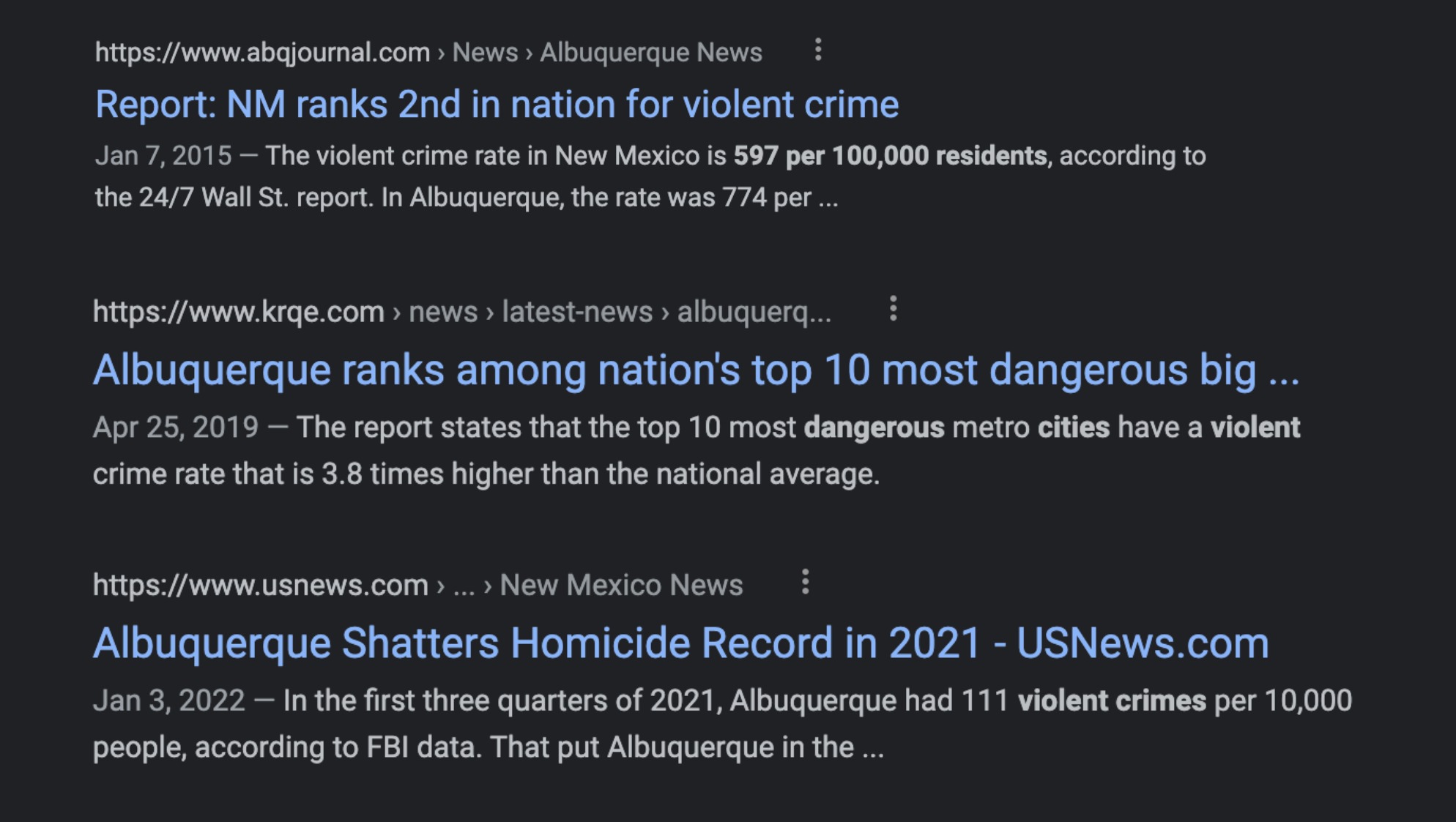Viewport: 1456px width, 822px height.
Task: Click the "New Mexico News" breadcrumb
Action: [621, 585]
